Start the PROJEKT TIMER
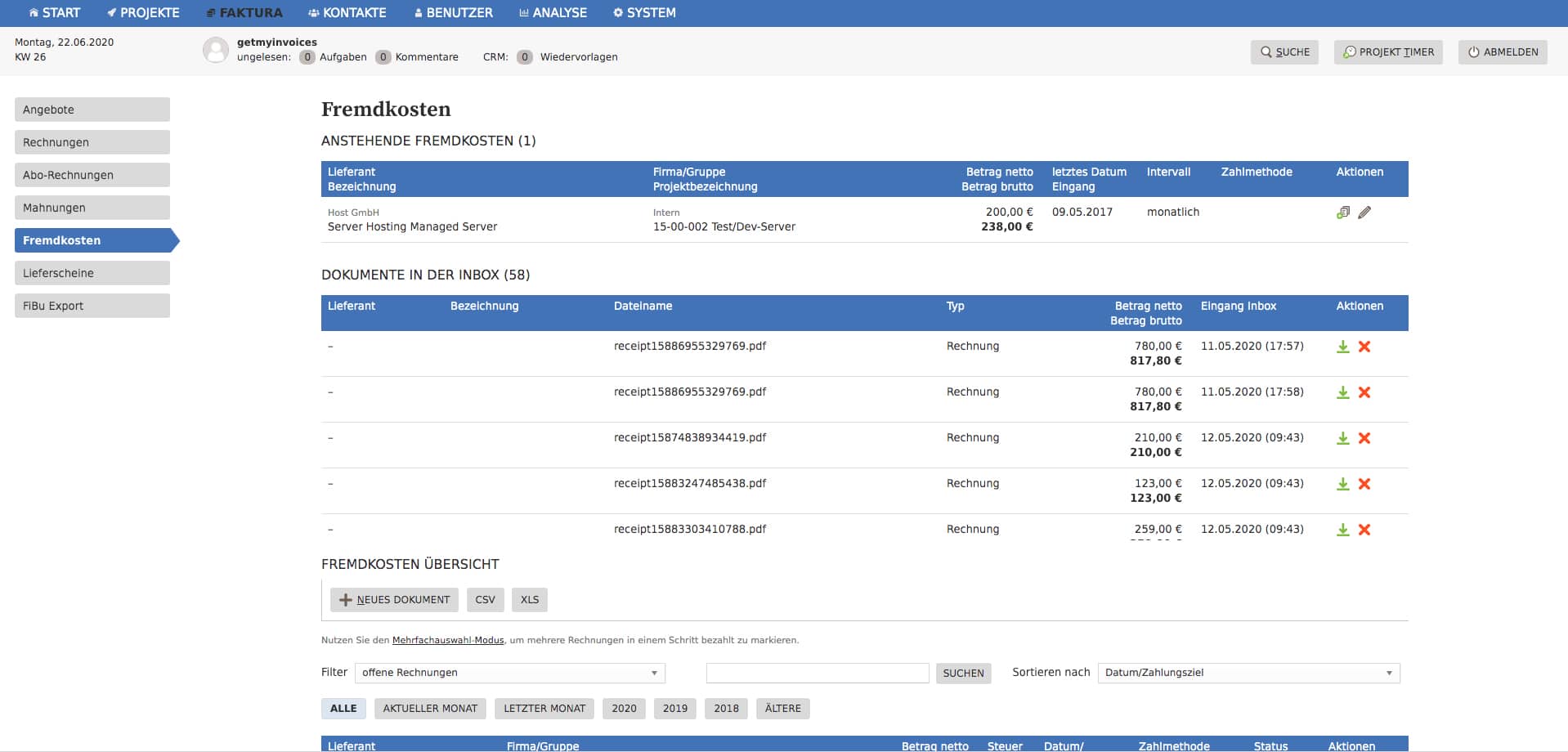This screenshot has width=1568, height=752. click(x=1388, y=52)
